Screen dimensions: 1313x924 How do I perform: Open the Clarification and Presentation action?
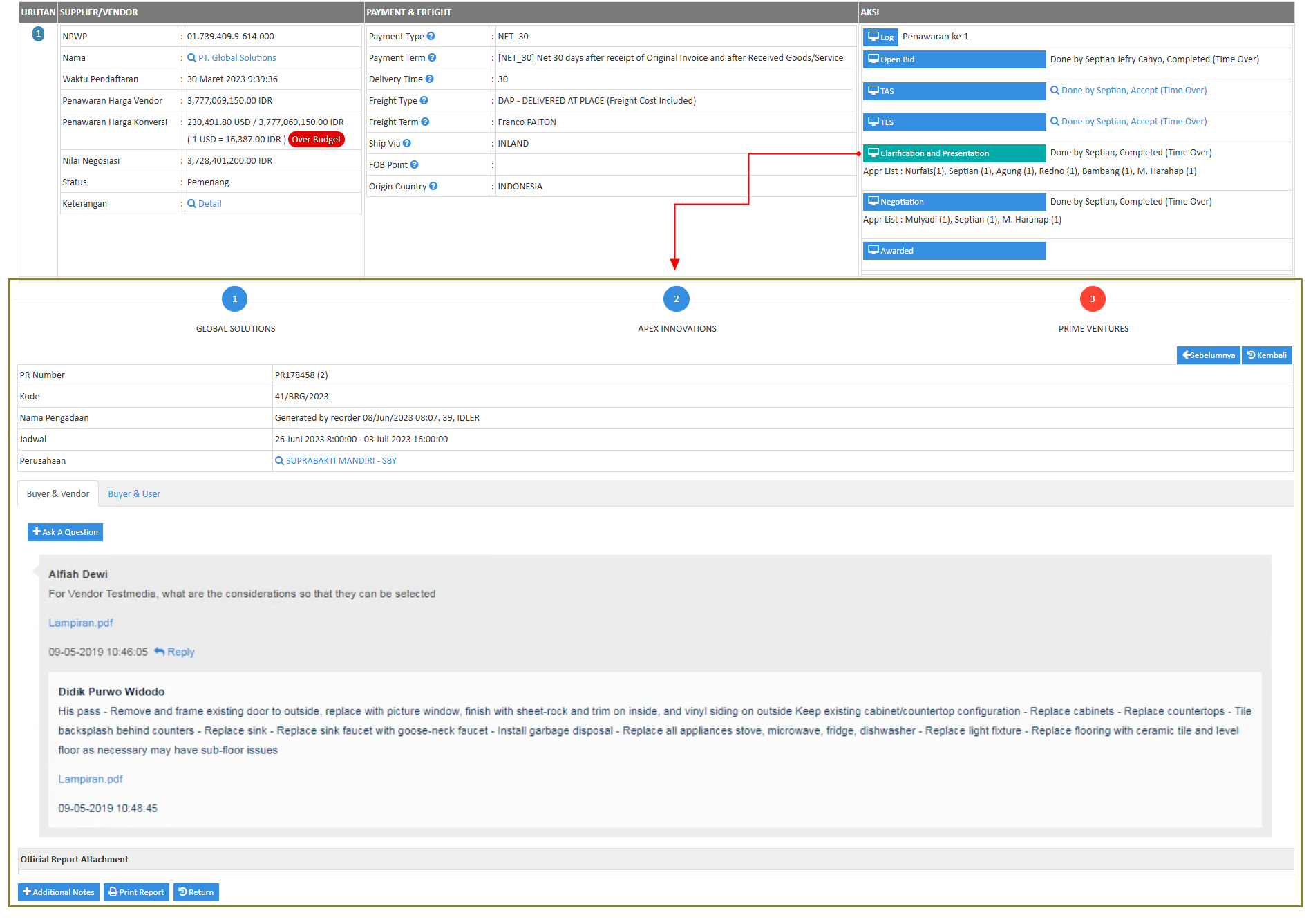tap(954, 153)
